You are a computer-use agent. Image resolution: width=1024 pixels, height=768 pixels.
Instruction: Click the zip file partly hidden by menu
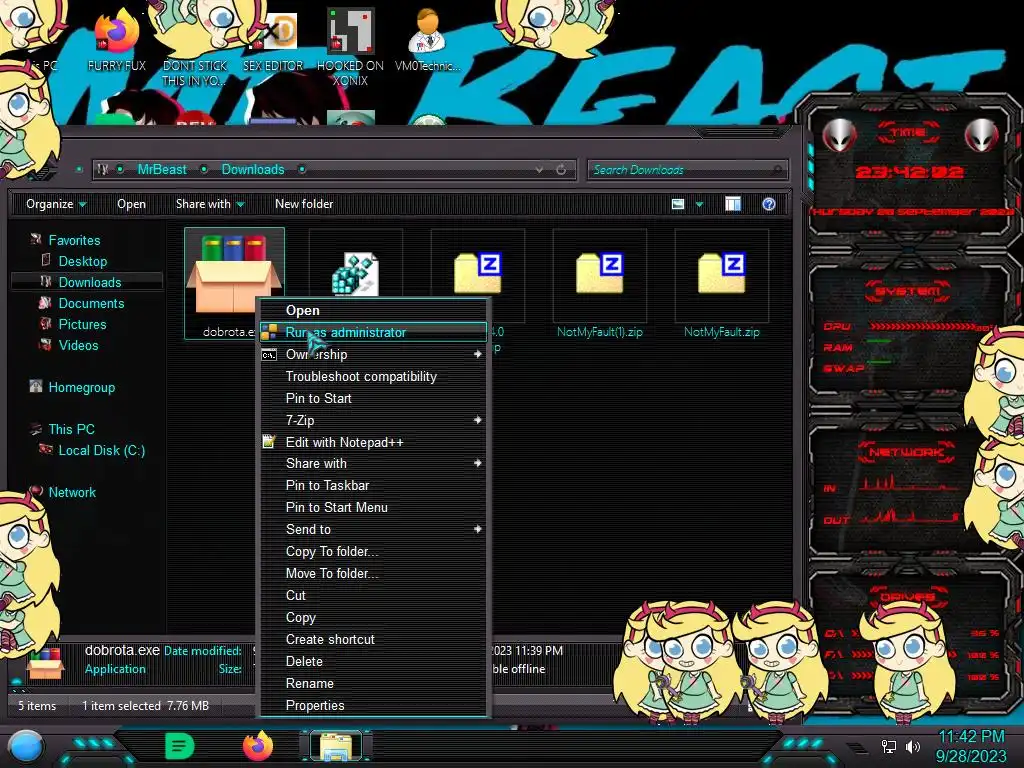(x=478, y=274)
